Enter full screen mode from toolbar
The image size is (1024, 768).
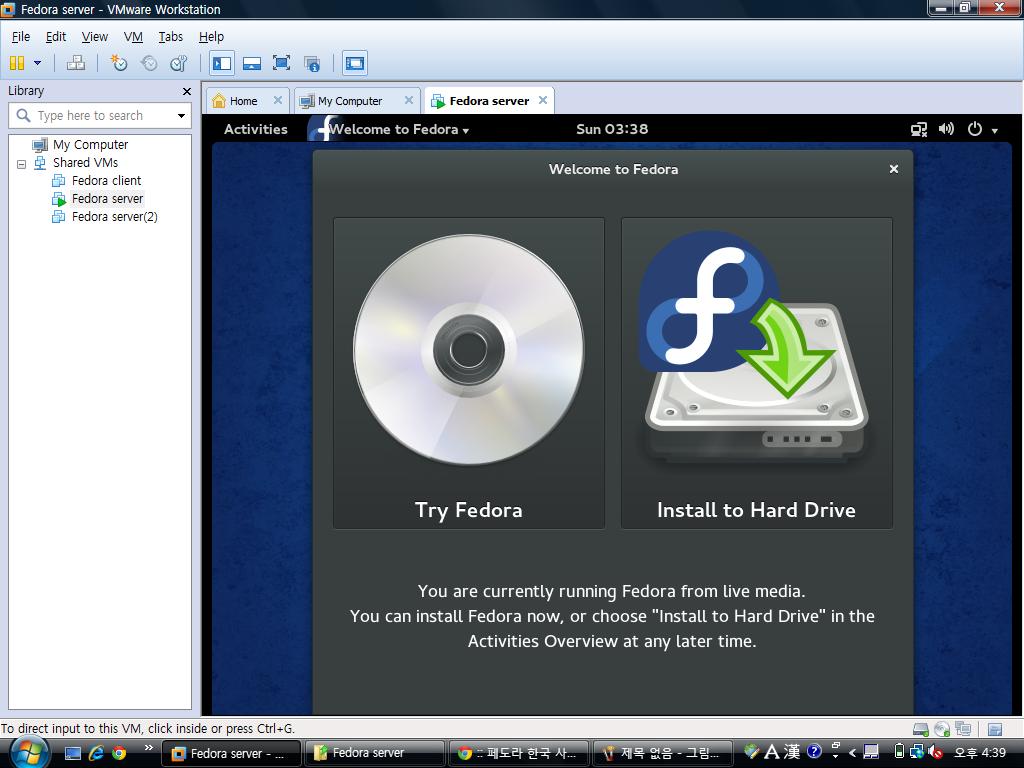tap(281, 63)
